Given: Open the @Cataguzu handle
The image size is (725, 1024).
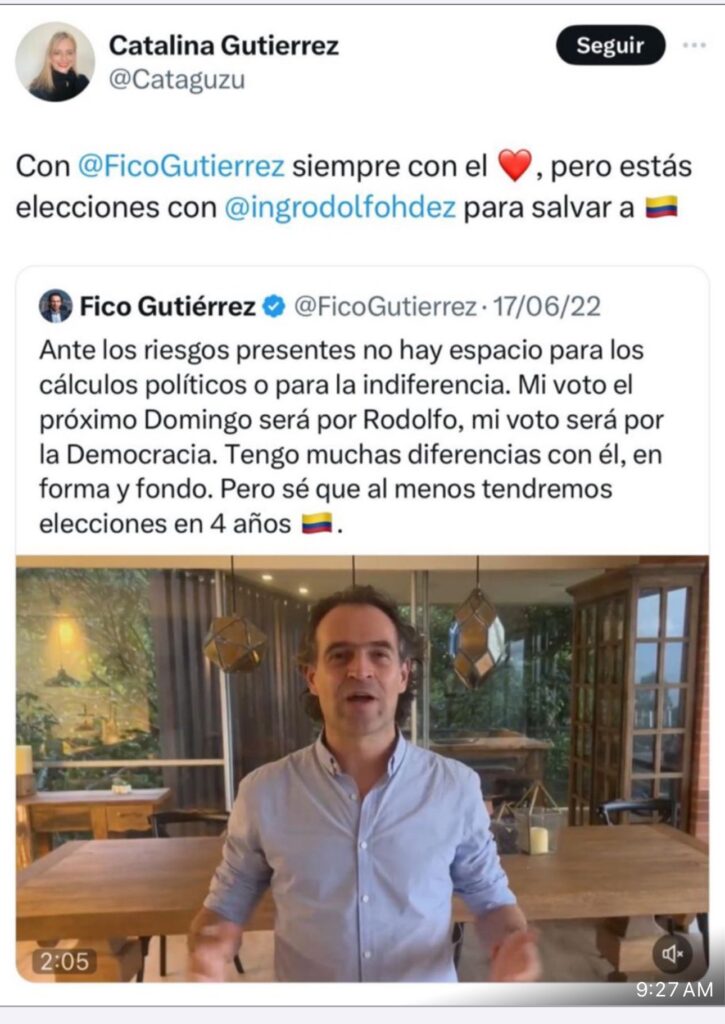Looking at the screenshot, I should (176, 80).
